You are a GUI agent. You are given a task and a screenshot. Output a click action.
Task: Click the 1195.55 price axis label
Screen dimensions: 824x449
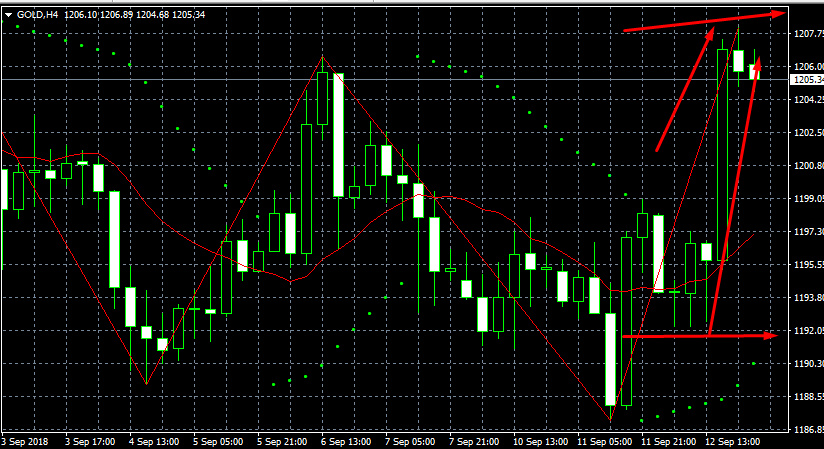pyautogui.click(x=808, y=265)
